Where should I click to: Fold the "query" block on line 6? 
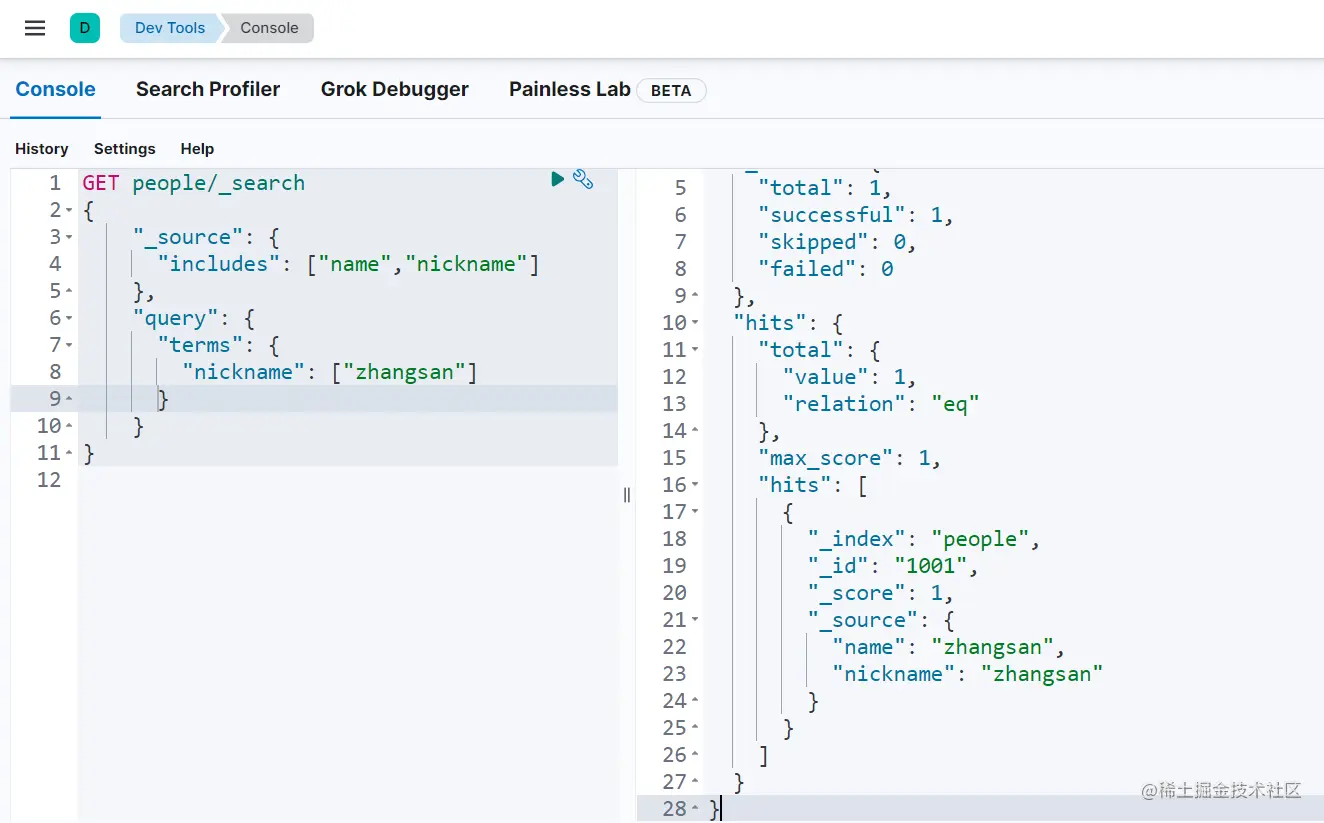click(x=69, y=319)
